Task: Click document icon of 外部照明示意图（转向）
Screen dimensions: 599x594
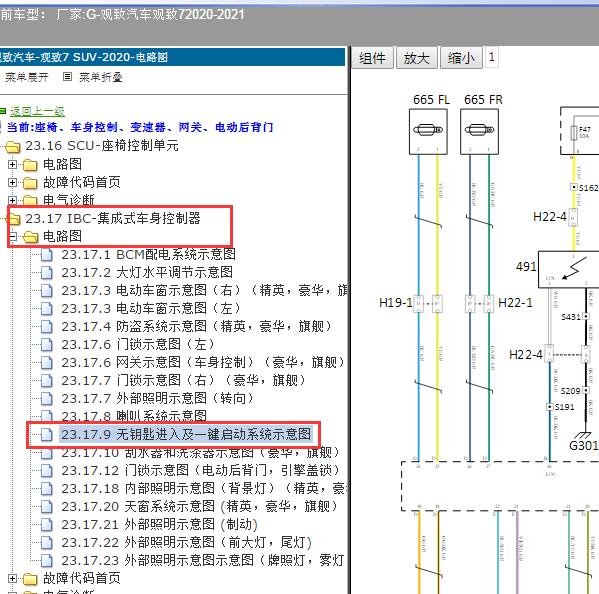Action: (47, 398)
